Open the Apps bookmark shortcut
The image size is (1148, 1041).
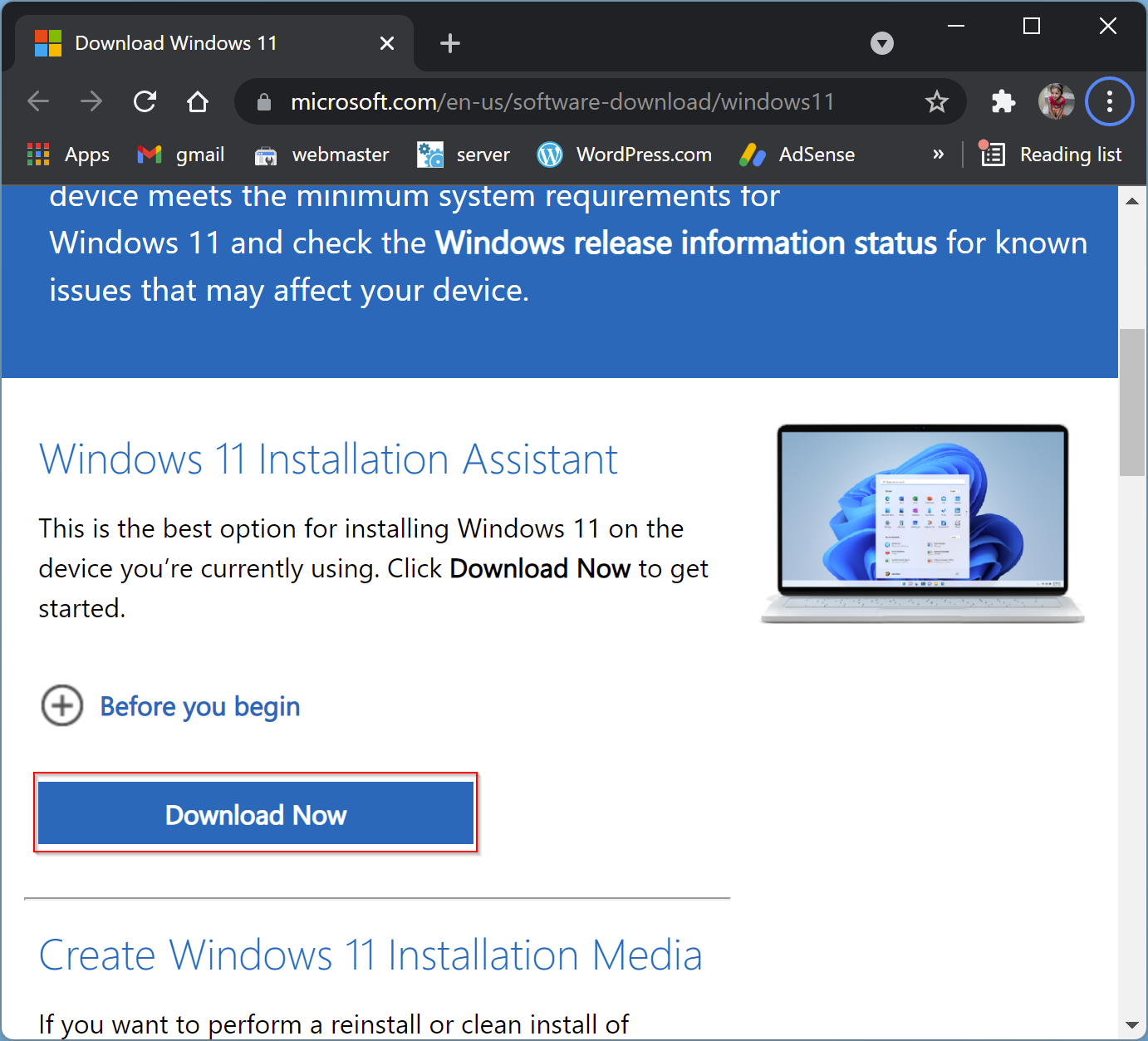point(68,155)
